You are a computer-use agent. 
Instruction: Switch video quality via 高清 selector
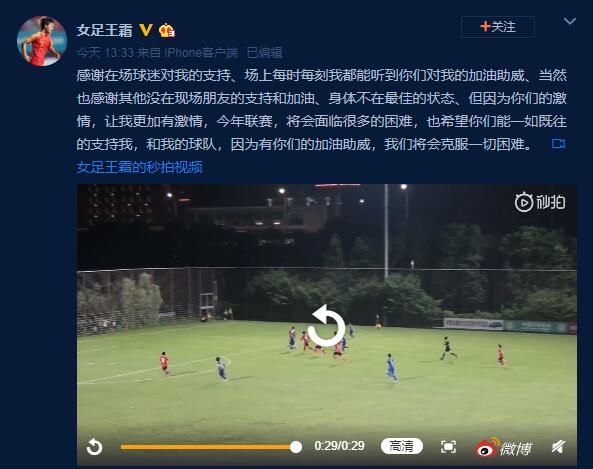402,446
